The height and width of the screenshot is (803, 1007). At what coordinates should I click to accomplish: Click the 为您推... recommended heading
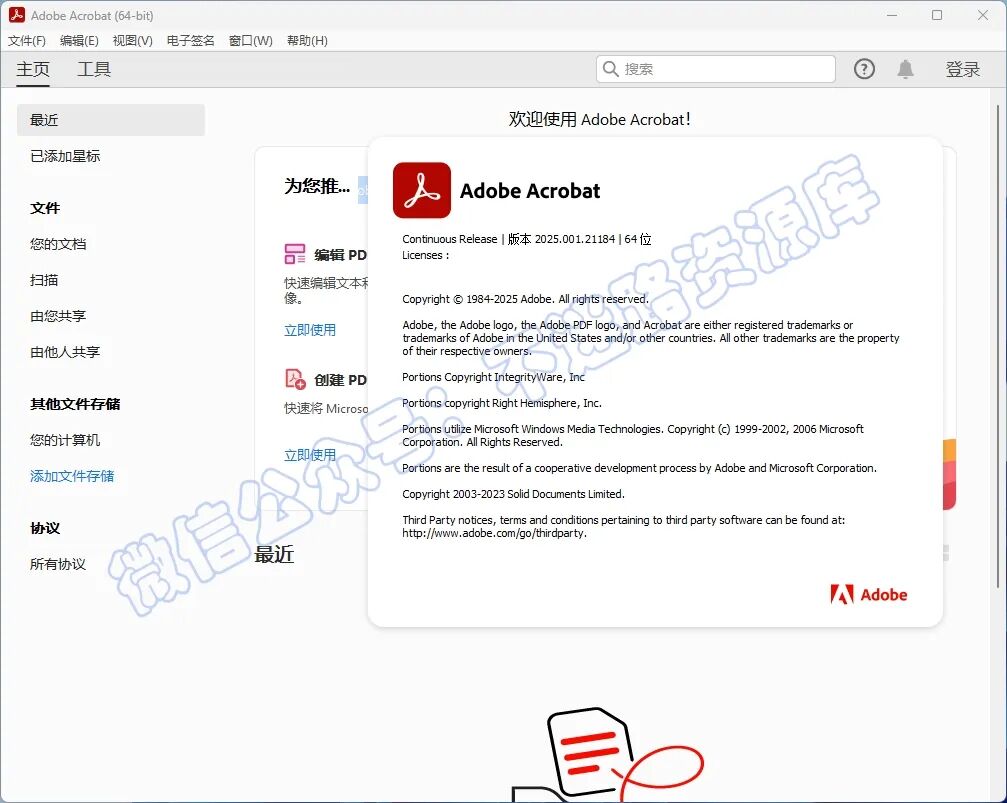point(317,186)
